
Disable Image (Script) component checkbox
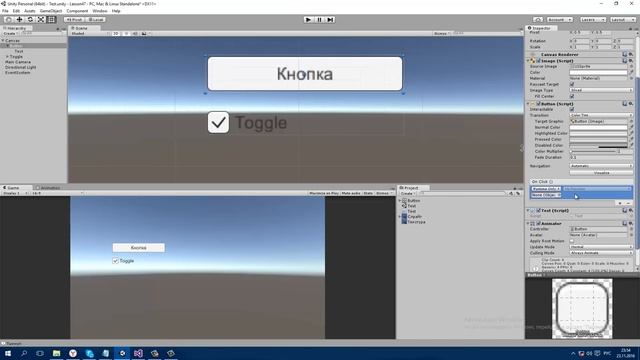point(538,61)
